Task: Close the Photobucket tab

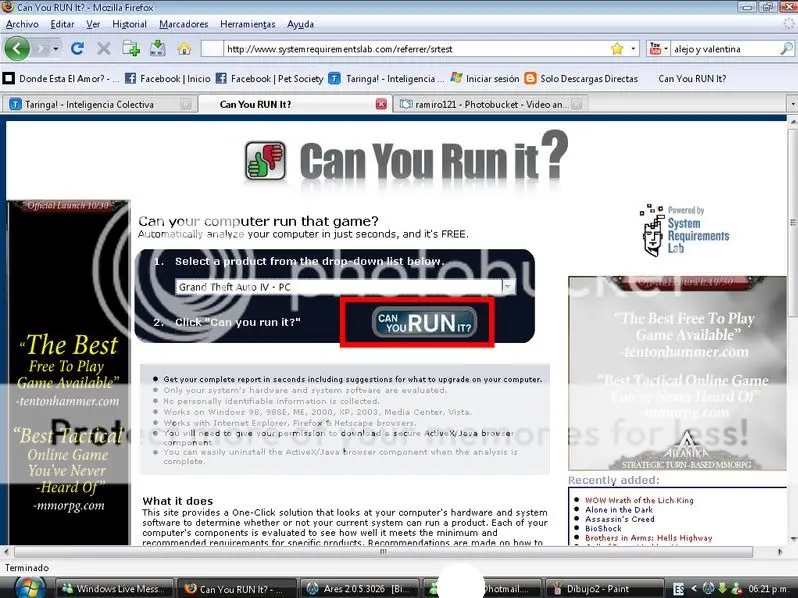Action: pyautogui.click(x=576, y=104)
